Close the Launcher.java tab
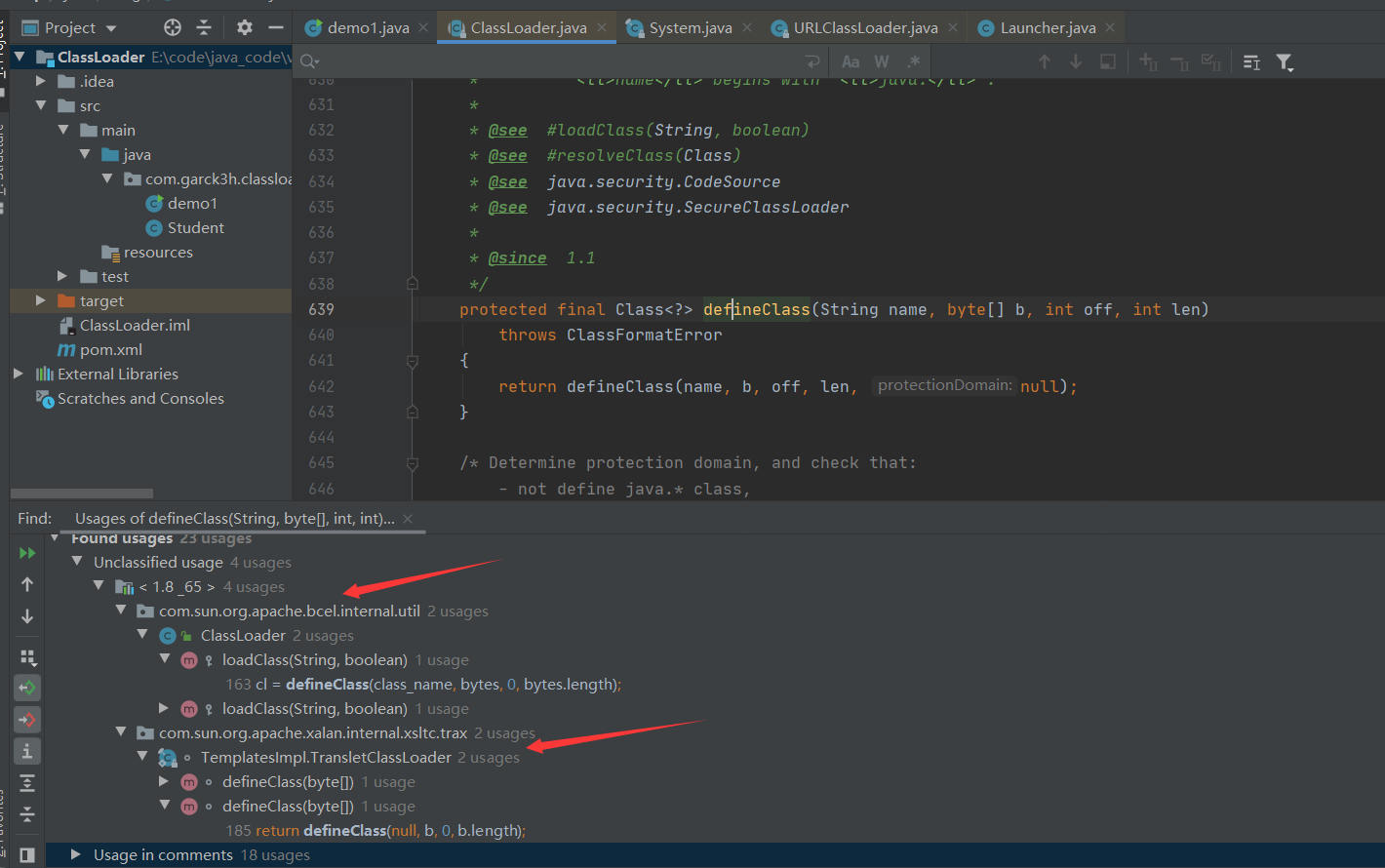 click(x=1110, y=27)
